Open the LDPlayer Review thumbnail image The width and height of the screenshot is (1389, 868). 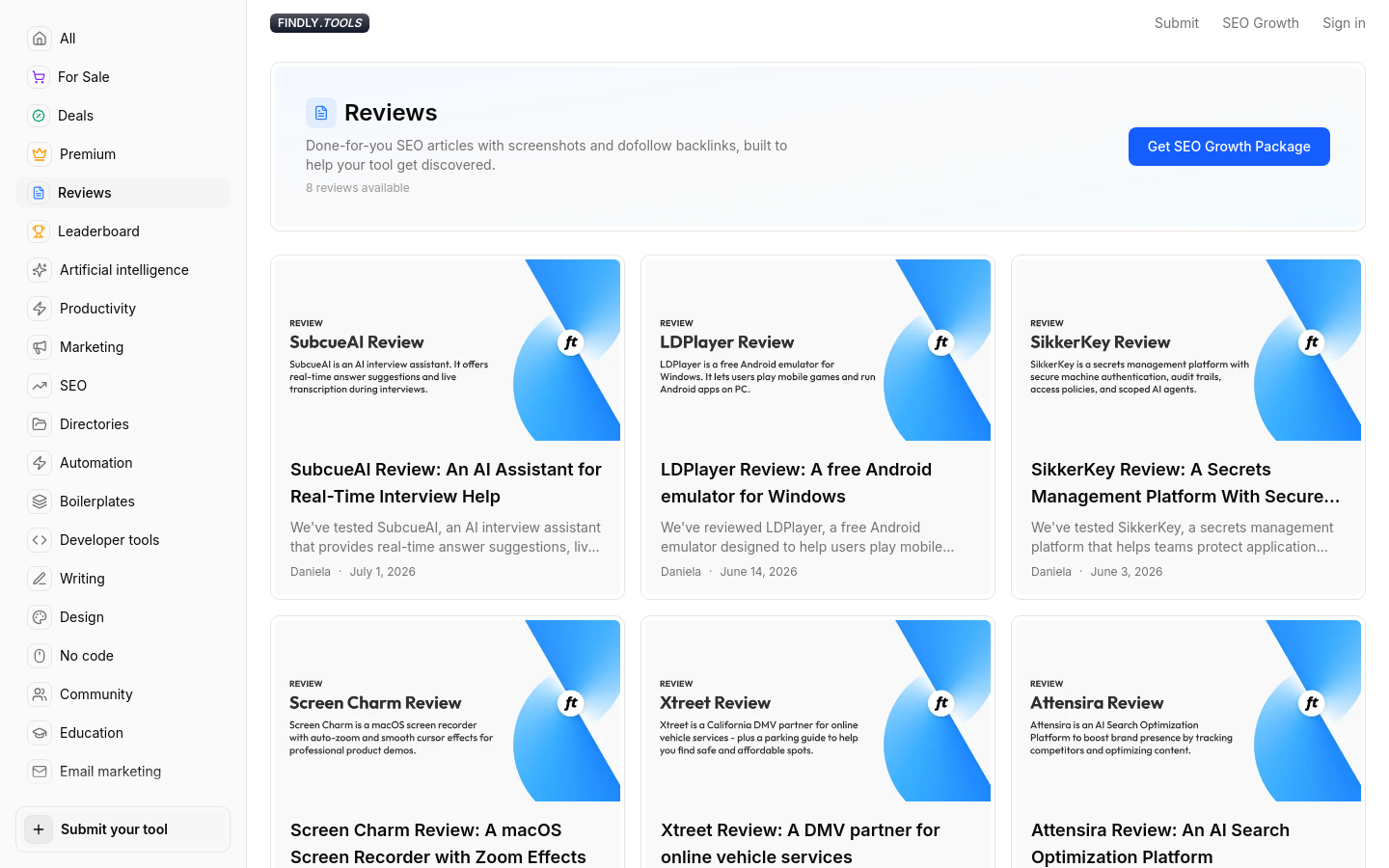click(818, 350)
